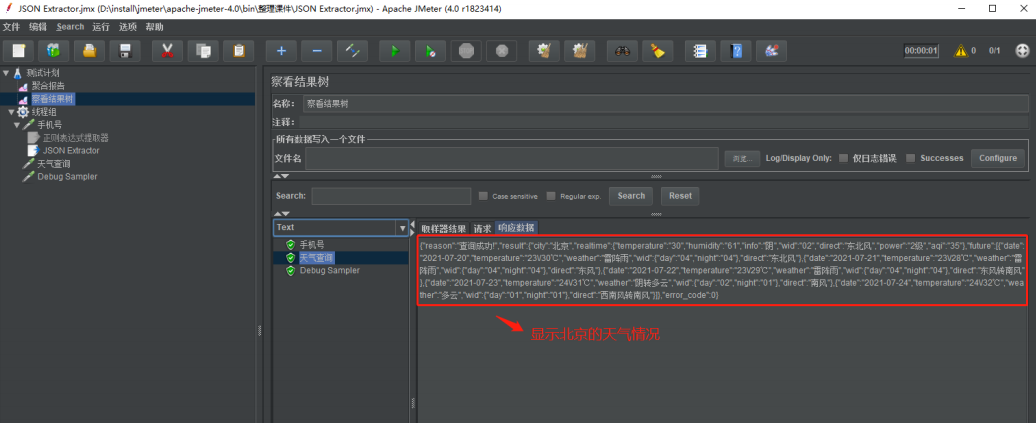The image size is (1036, 423).
Task: Collapse the 线程组 tree node
Action: tap(12, 112)
